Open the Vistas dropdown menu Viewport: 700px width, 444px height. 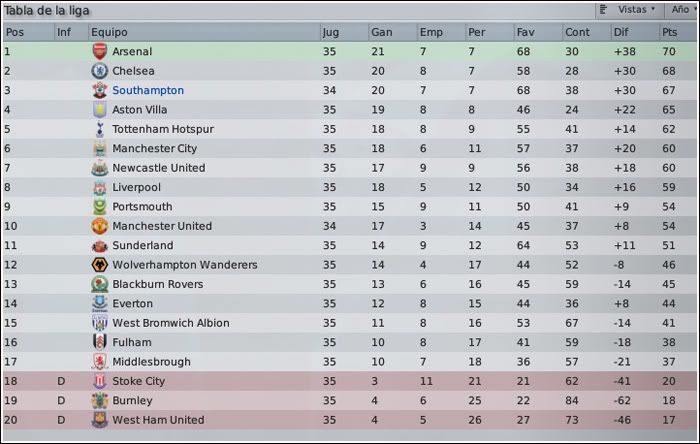click(x=636, y=9)
